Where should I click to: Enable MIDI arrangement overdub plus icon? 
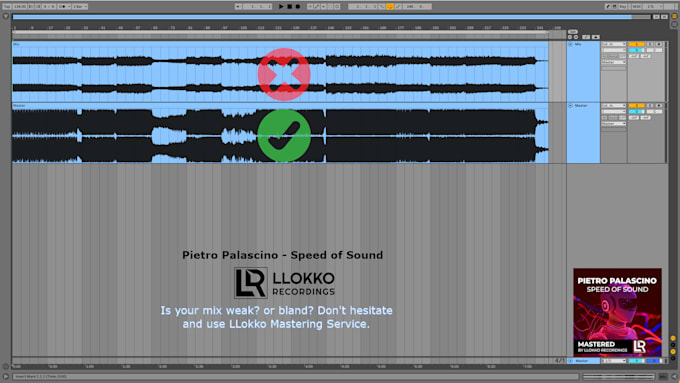pos(310,7)
